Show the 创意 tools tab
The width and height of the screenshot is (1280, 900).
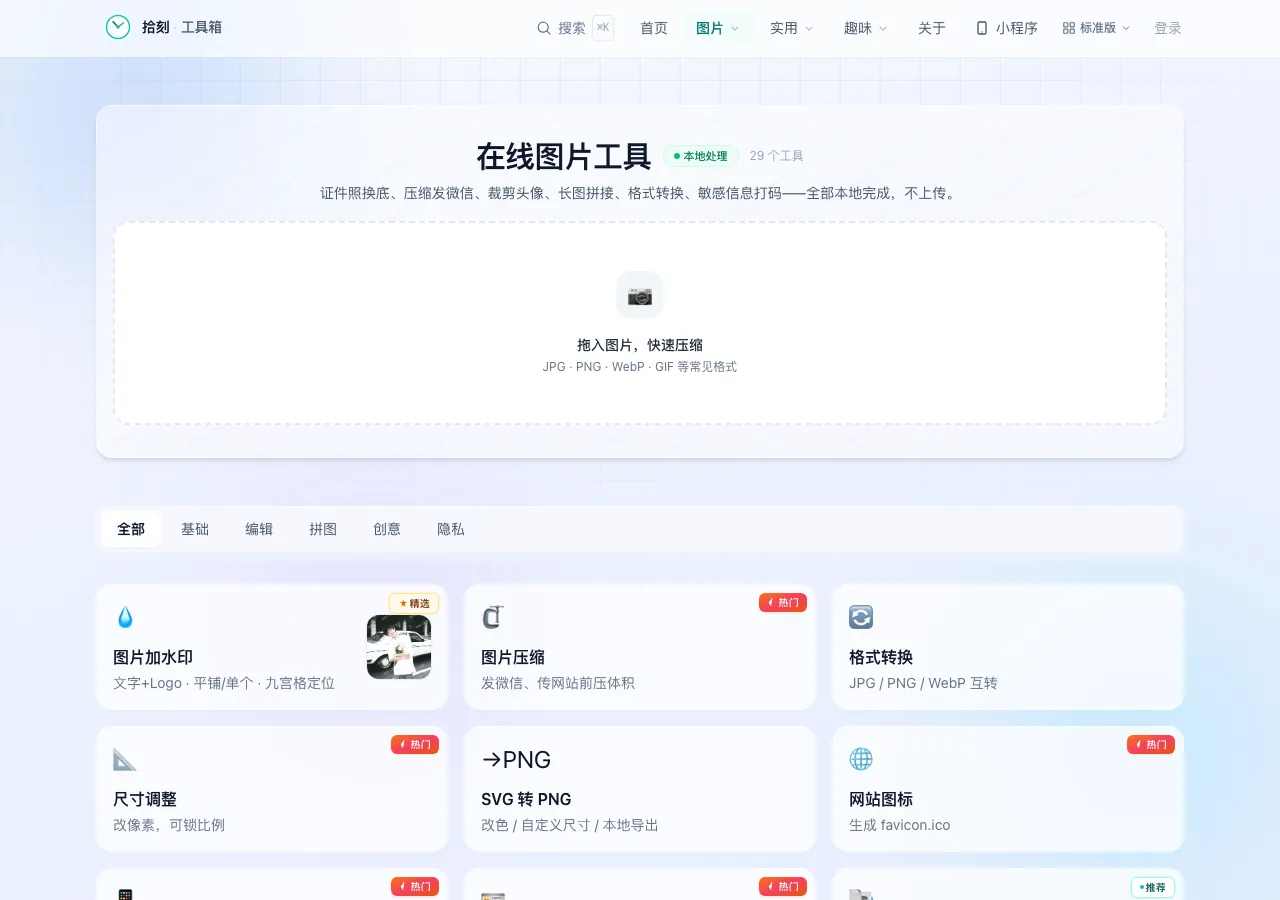coord(387,529)
